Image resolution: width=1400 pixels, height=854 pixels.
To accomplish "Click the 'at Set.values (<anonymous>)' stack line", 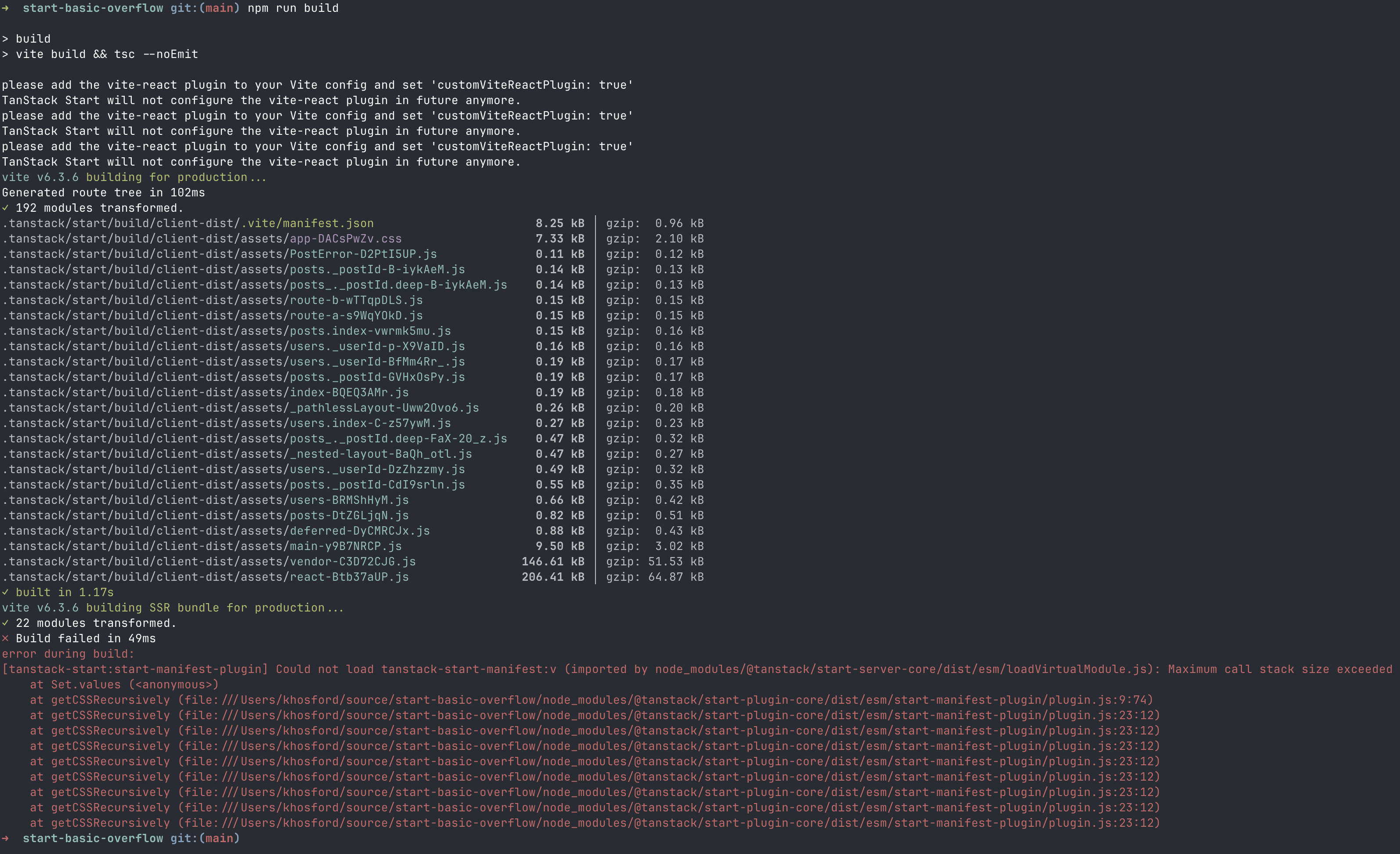I will pyautogui.click(x=124, y=685).
